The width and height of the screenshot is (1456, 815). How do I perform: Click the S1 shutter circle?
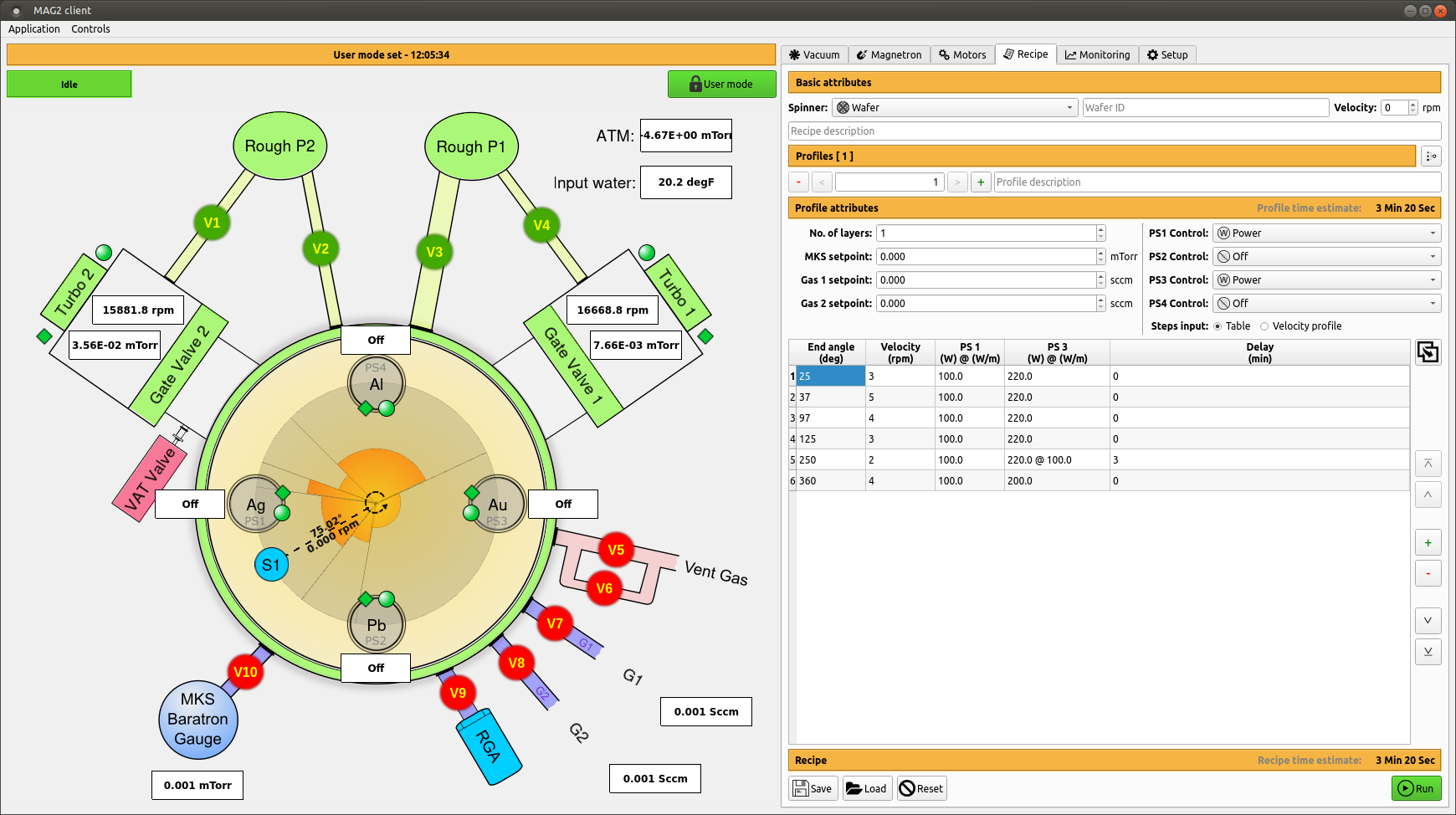271,565
